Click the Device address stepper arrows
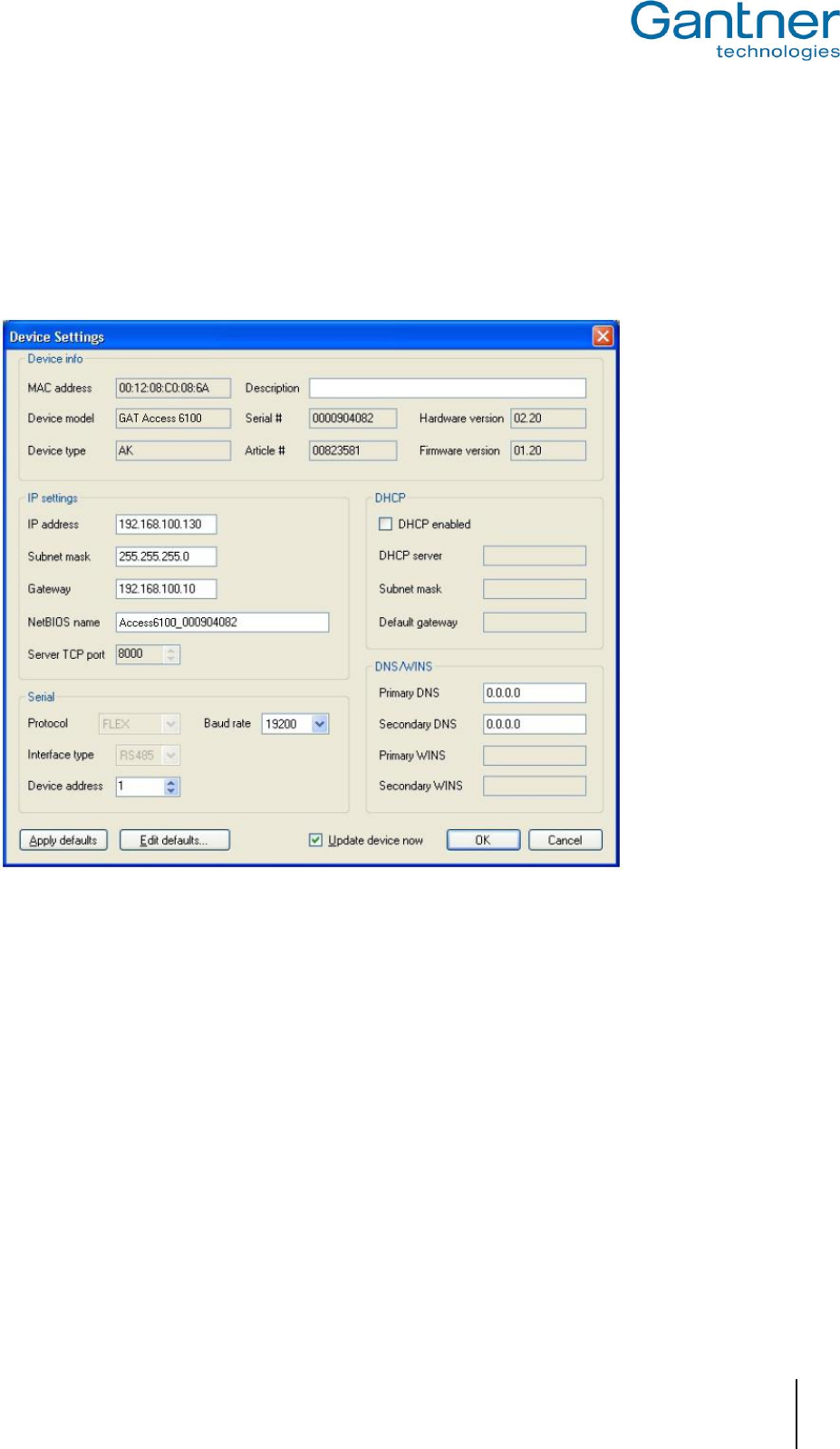Screen dimensions: 840x1449 click(171, 787)
